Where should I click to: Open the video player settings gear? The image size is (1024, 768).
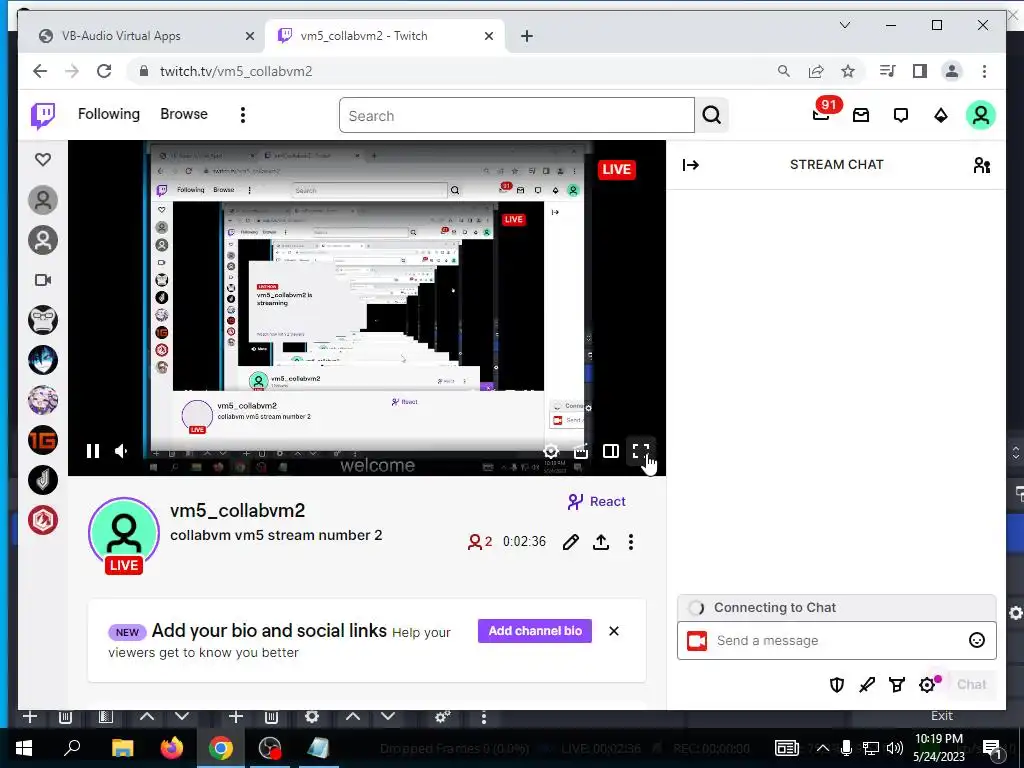pyautogui.click(x=551, y=451)
